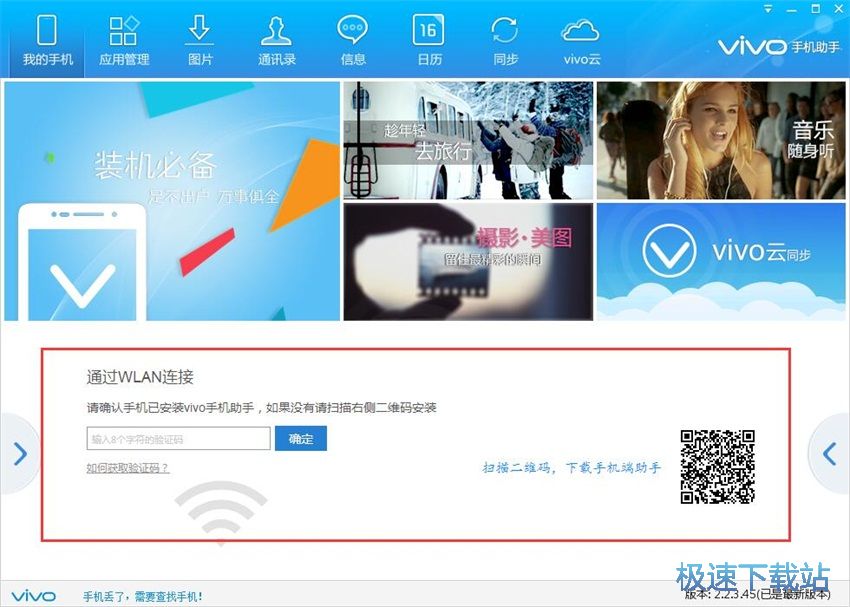850x607 pixels.
Task: Focus the 8-character verification code field
Action: click(x=178, y=438)
